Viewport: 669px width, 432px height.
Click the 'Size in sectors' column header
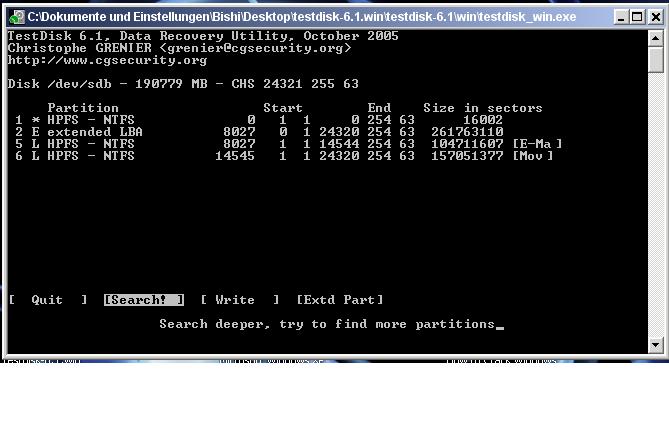coord(483,108)
